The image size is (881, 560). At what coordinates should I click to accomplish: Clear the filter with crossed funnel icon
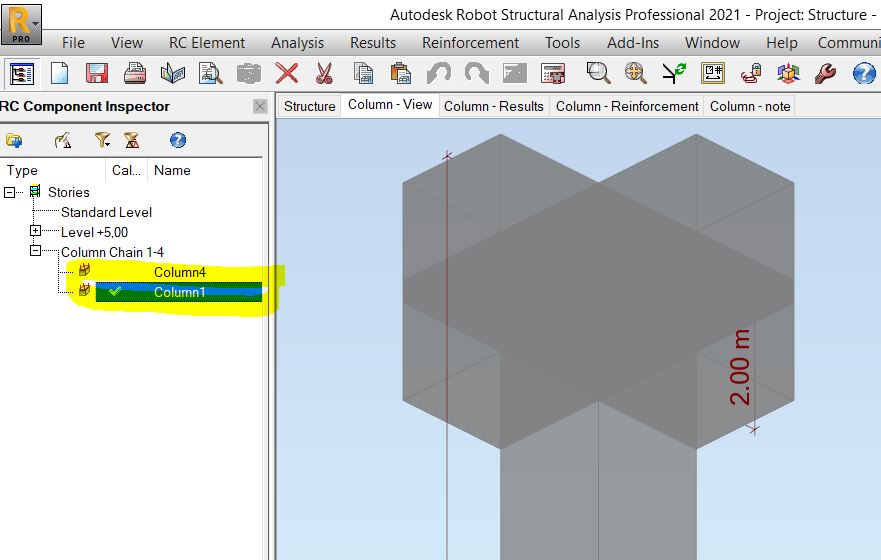(x=132, y=140)
